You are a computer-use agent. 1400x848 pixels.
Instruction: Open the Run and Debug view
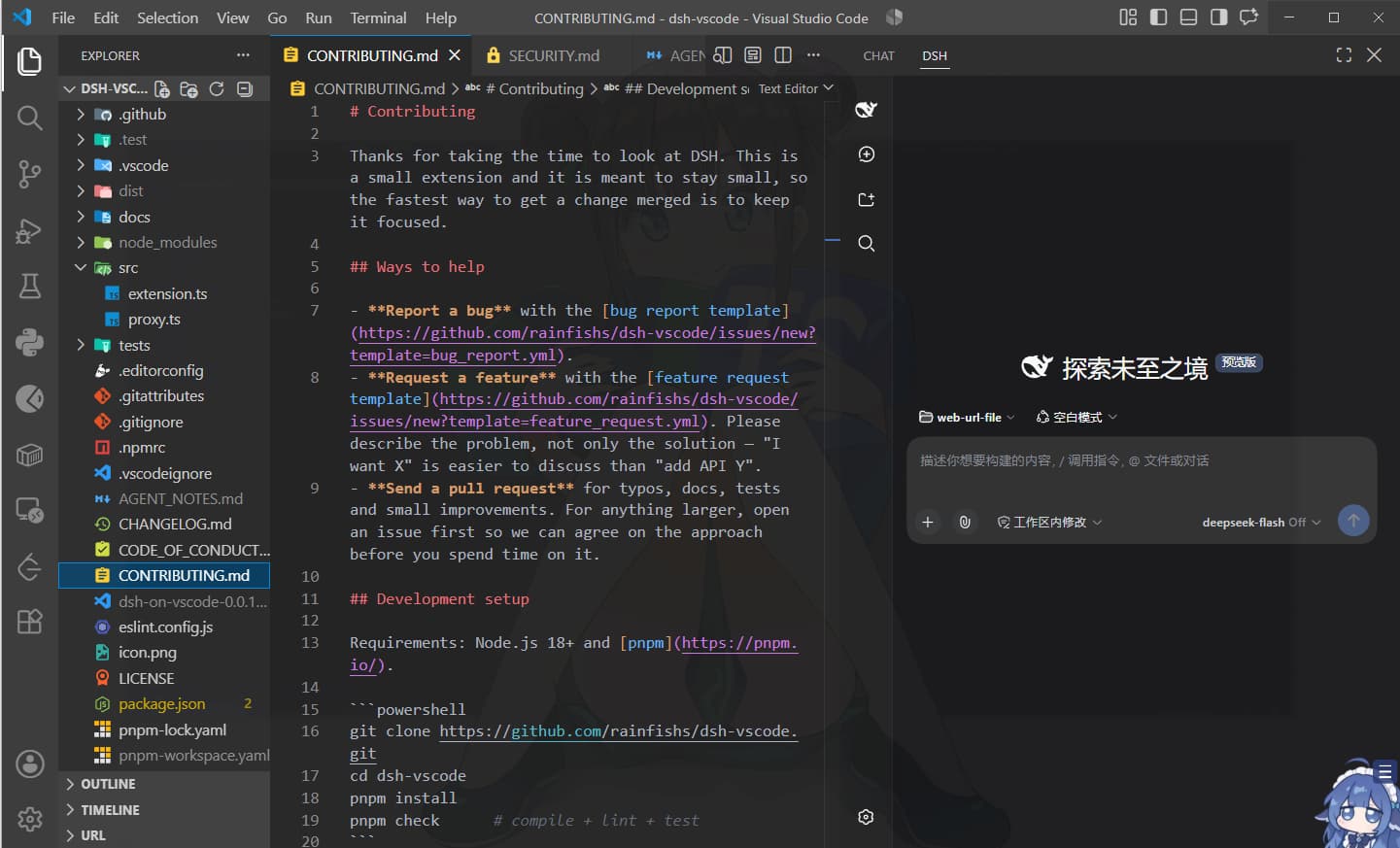pos(29,231)
